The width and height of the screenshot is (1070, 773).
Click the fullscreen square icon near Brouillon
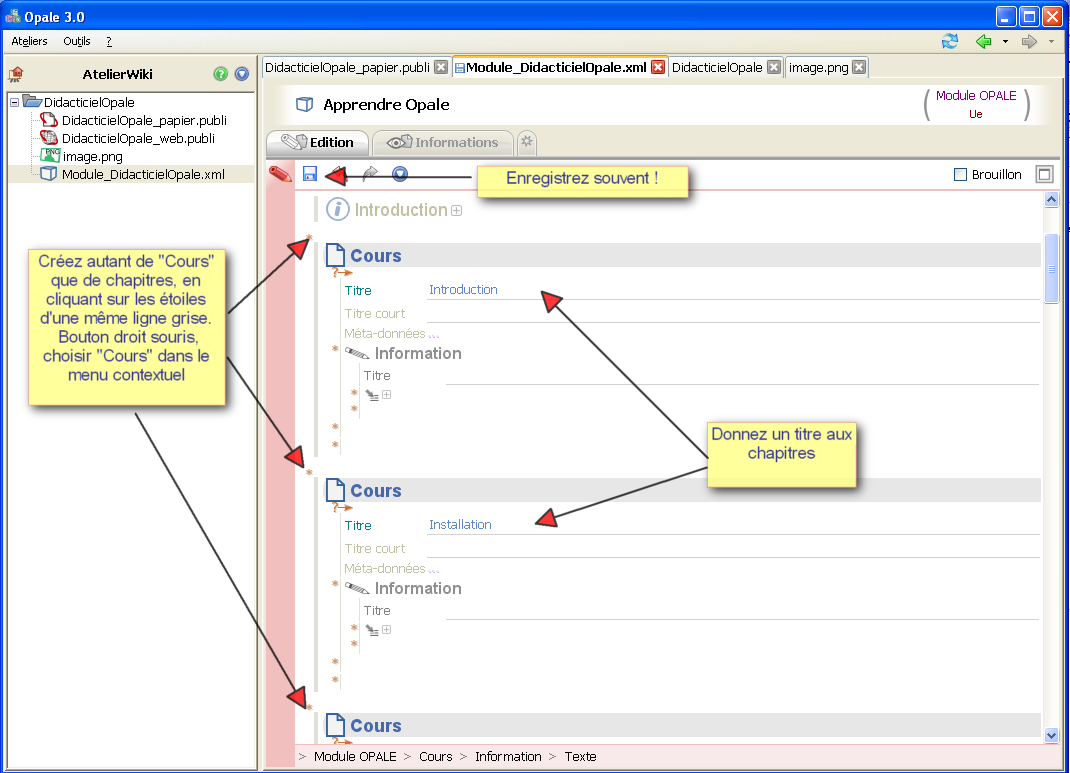1044,174
